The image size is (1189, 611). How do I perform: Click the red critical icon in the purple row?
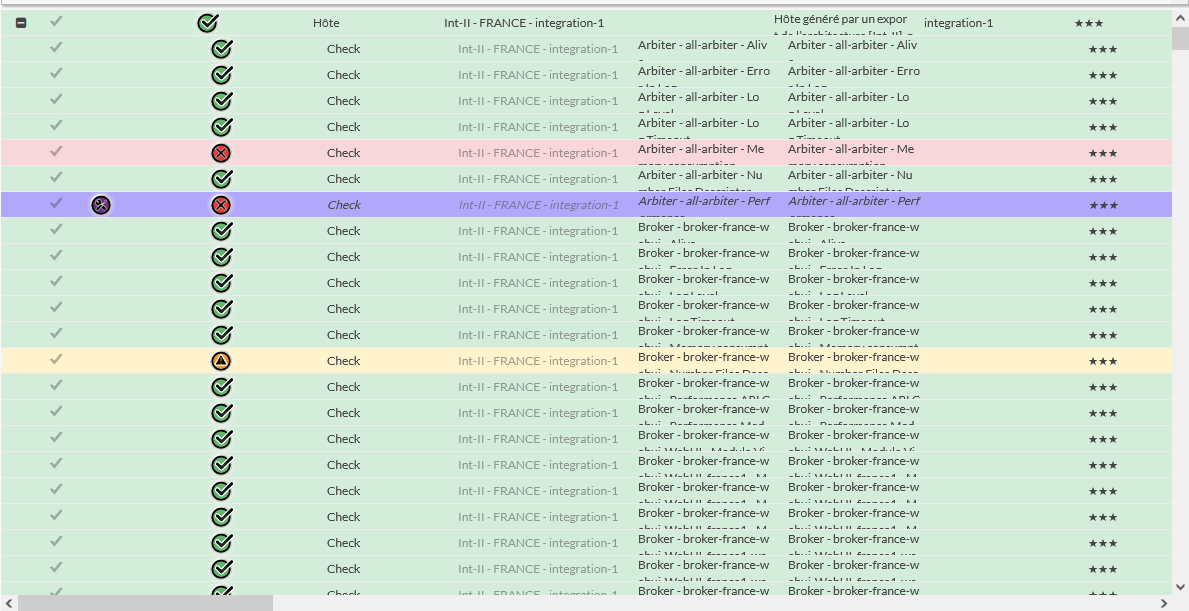(x=221, y=205)
